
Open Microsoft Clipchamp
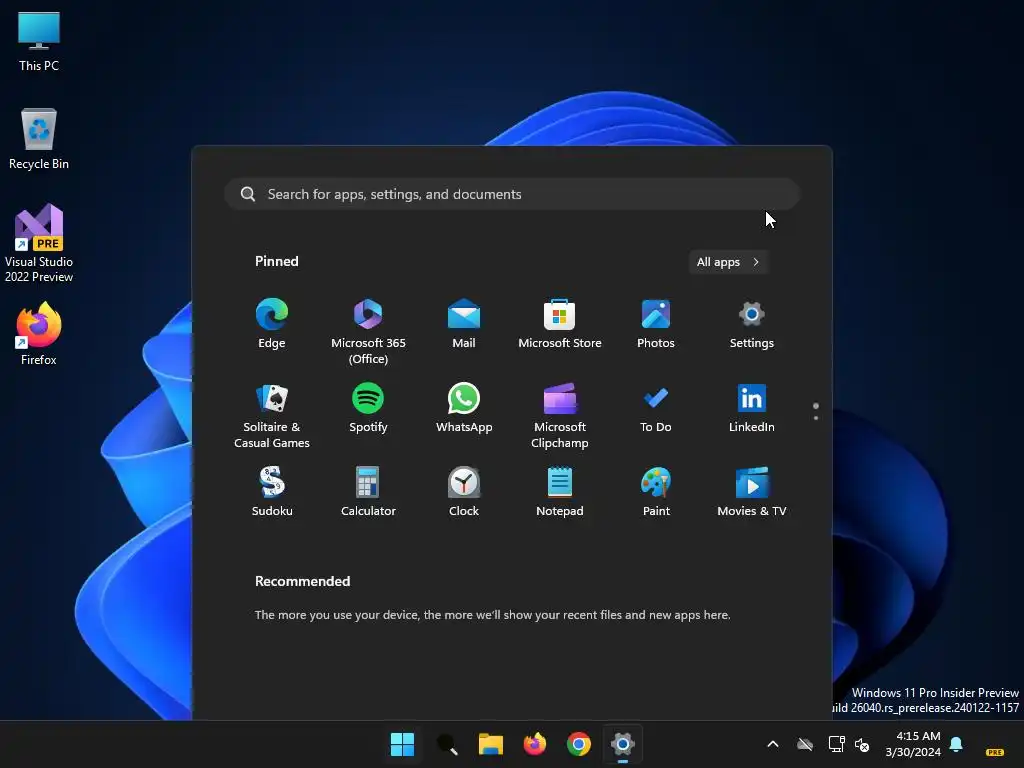pos(560,416)
